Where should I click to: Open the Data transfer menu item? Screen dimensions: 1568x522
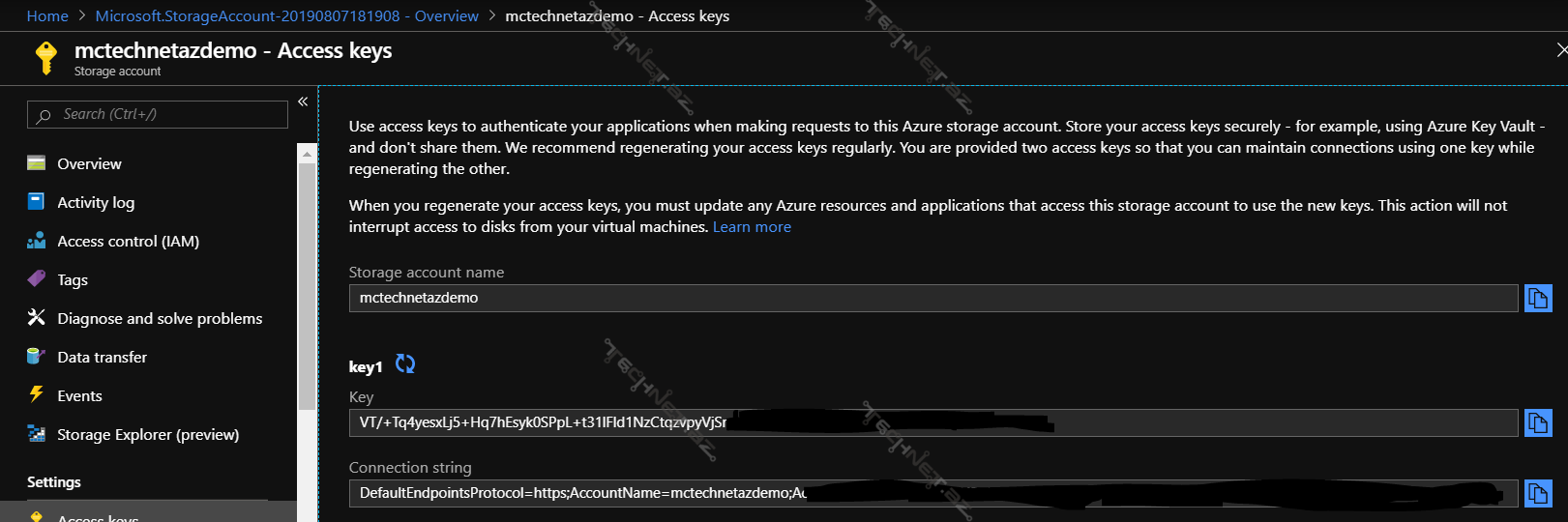pos(102,357)
